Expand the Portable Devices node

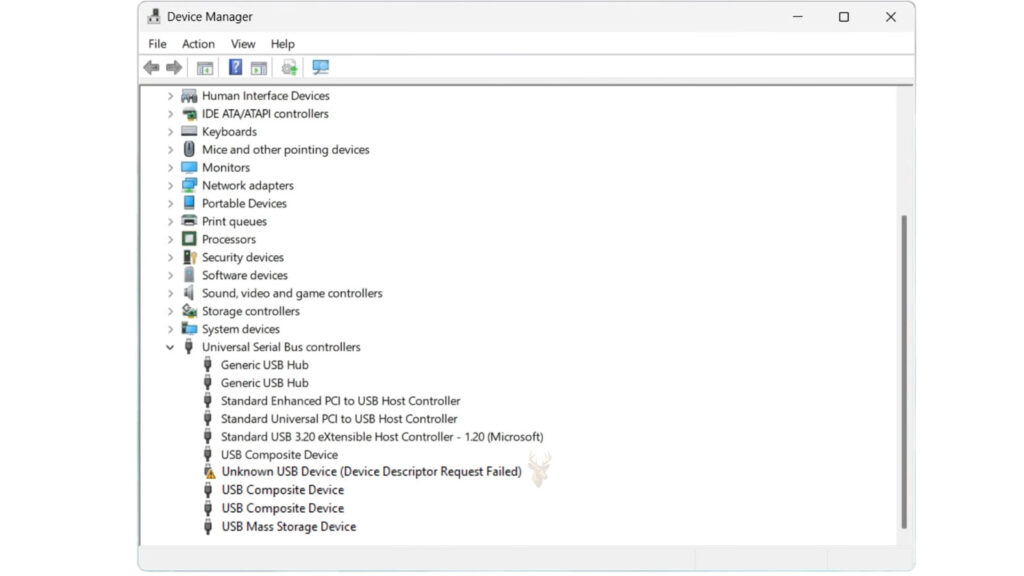coord(170,204)
